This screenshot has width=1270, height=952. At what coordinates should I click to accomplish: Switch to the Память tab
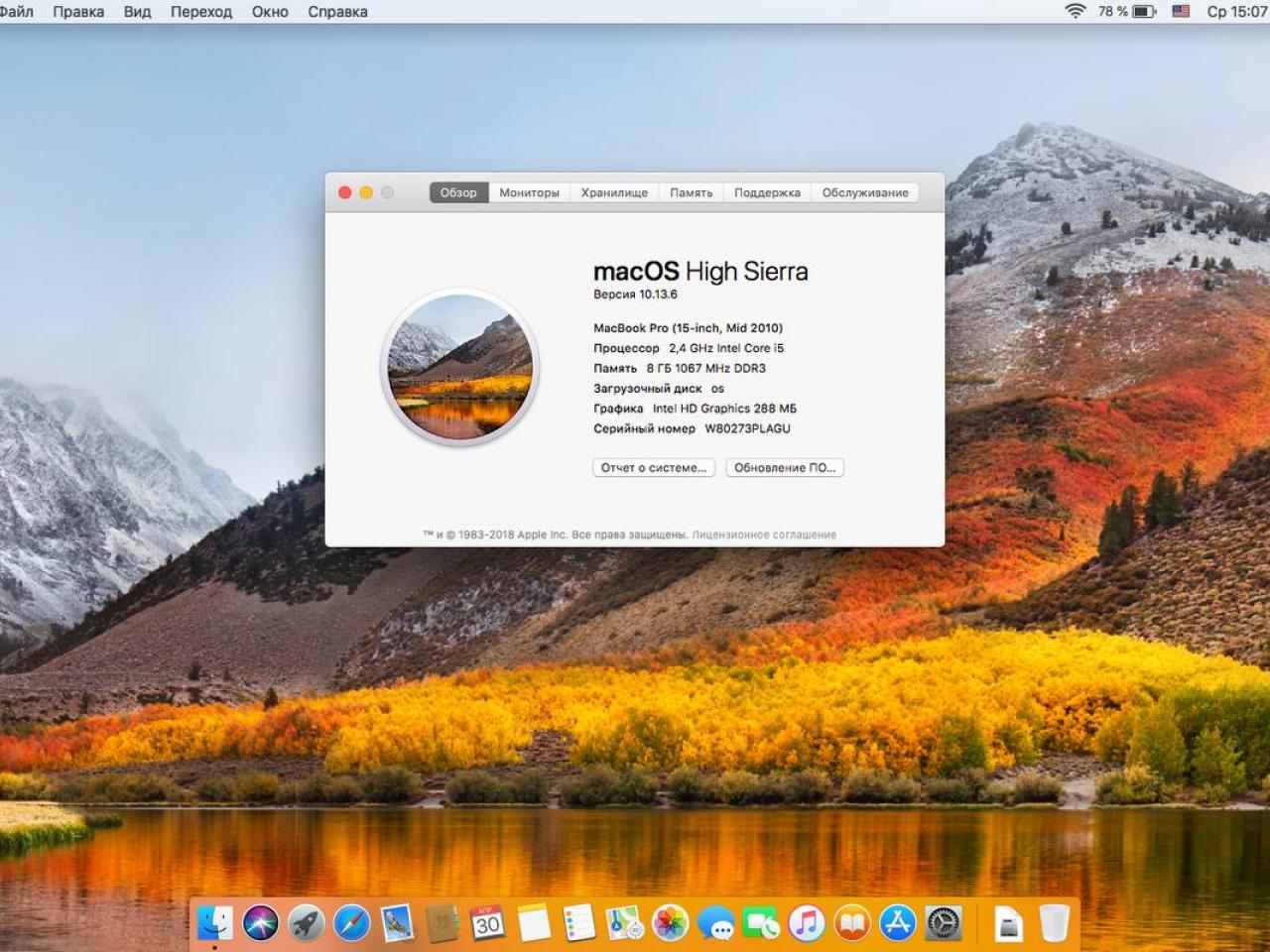pos(691,192)
